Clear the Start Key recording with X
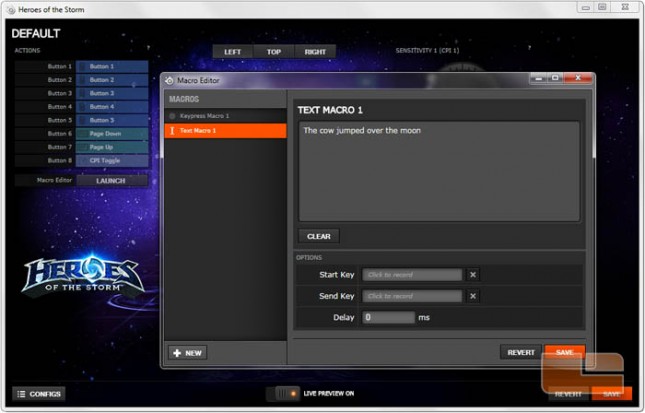Viewport: 645px width, 413px height. (x=473, y=275)
